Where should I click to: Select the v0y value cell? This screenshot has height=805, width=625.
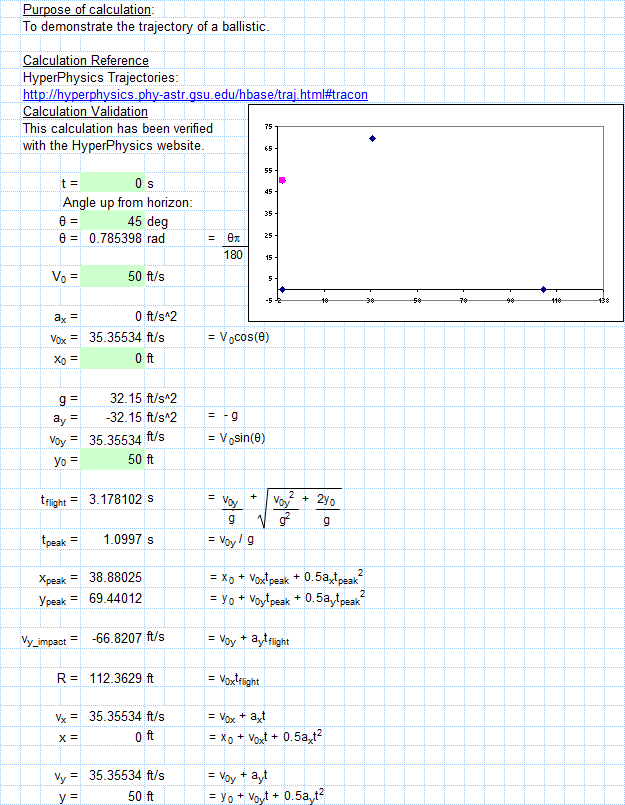pos(115,440)
